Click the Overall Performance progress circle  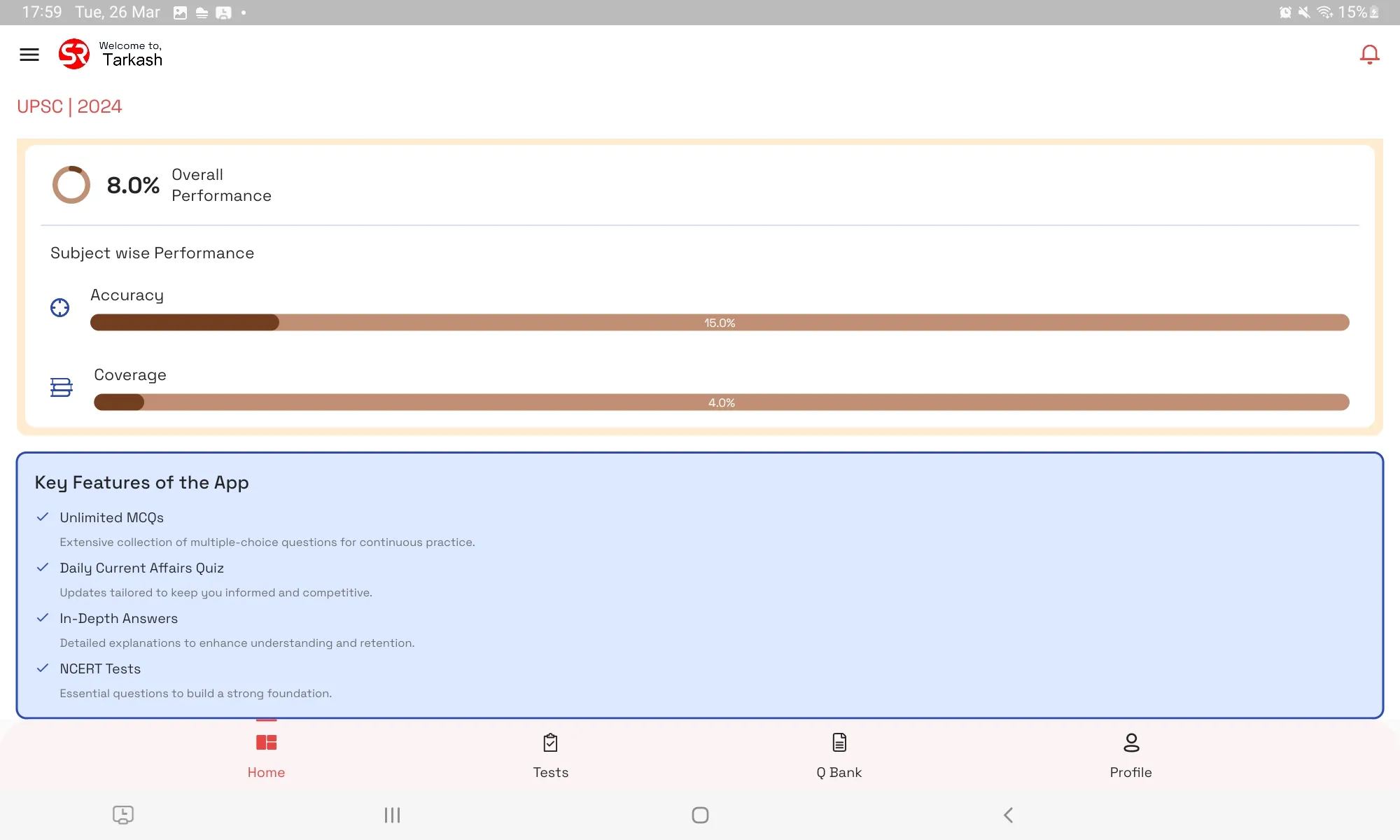pyautogui.click(x=71, y=184)
